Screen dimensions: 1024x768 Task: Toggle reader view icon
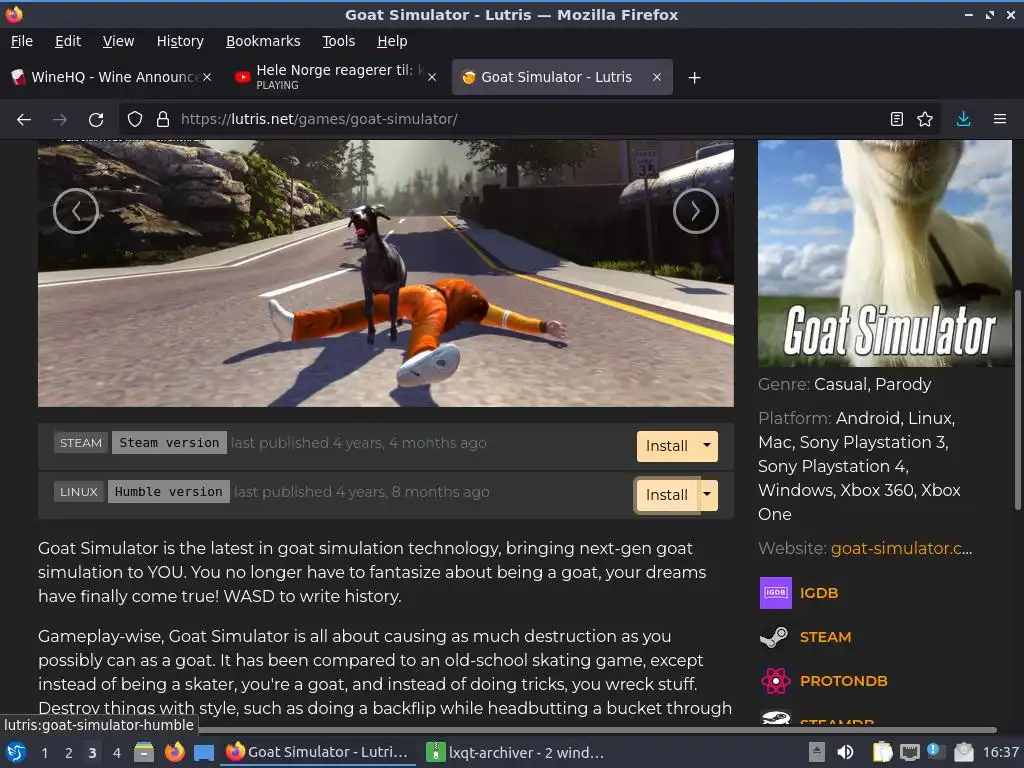pos(897,120)
